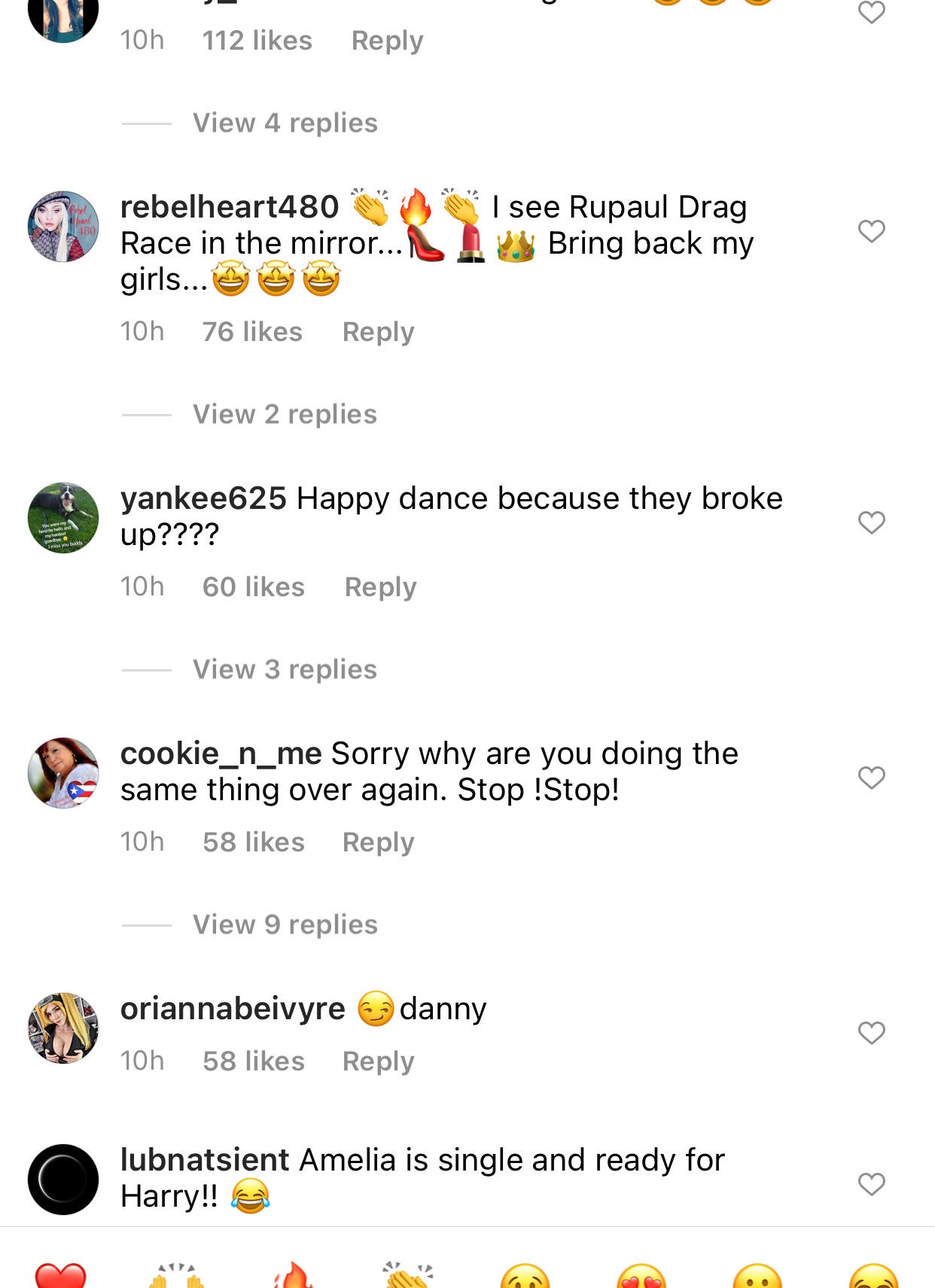Show 'View 9 replies' under cookie_n_me
Screen dimensions: 935x1288
point(285,924)
